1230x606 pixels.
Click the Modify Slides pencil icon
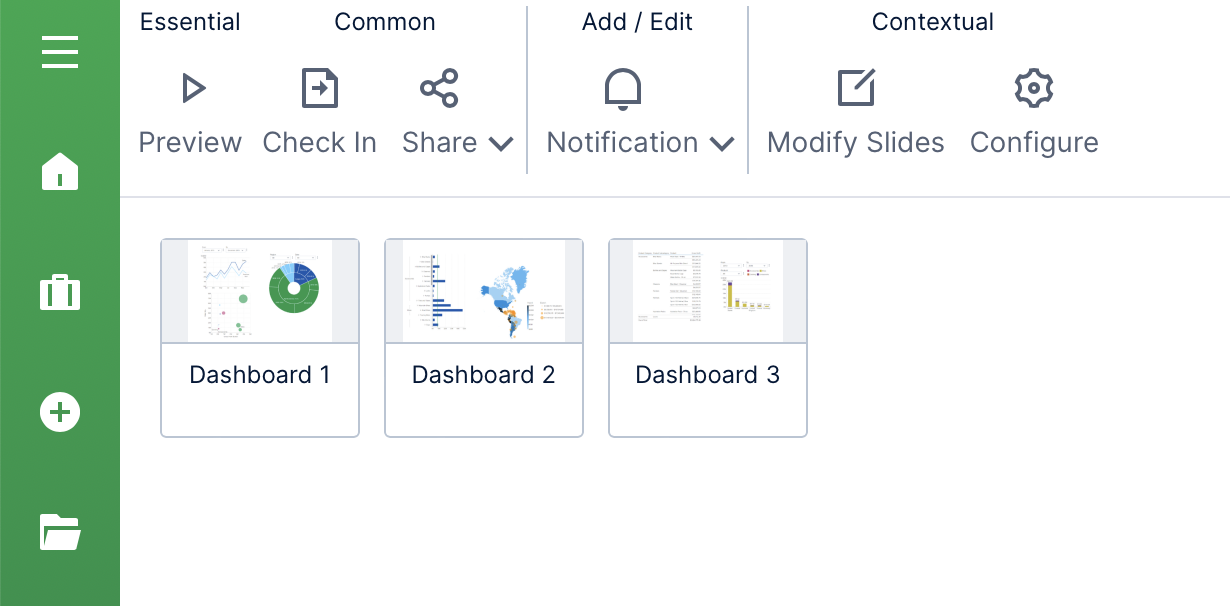(856, 89)
